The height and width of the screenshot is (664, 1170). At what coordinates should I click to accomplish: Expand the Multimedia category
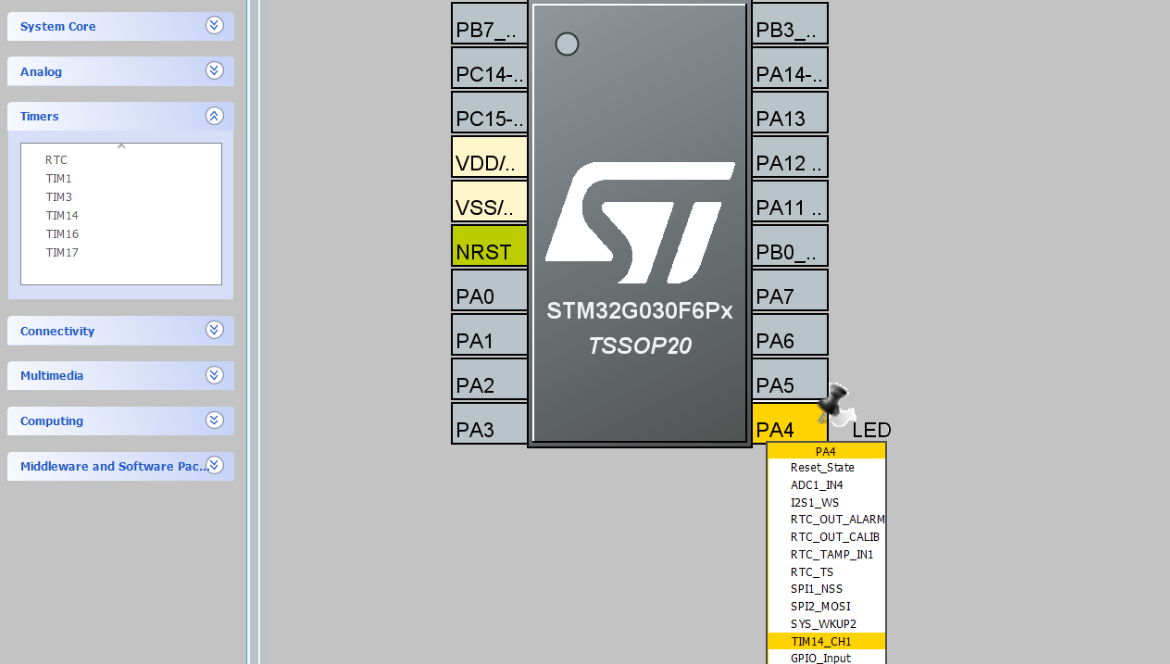[120, 375]
